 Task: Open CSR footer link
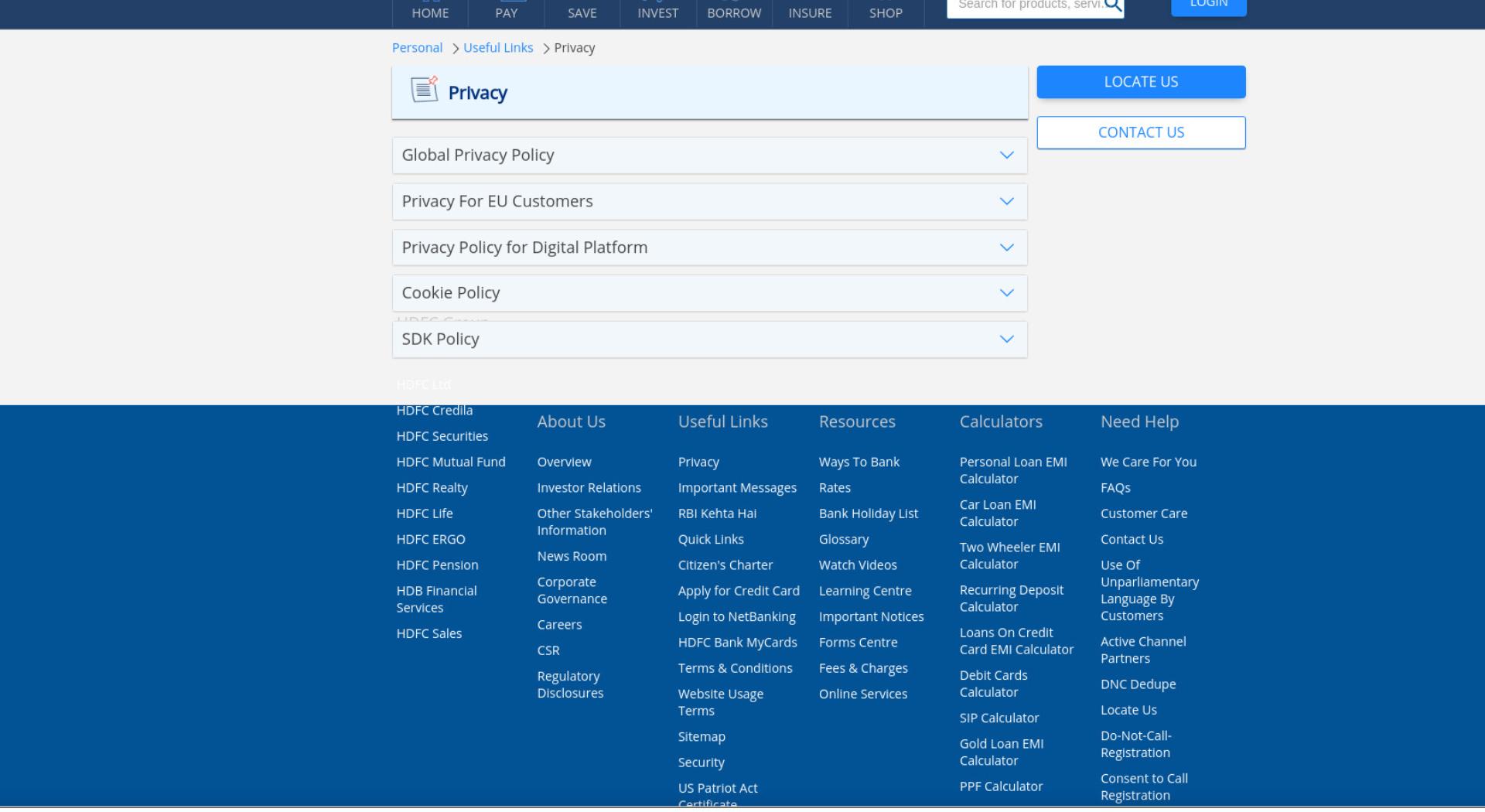point(548,650)
